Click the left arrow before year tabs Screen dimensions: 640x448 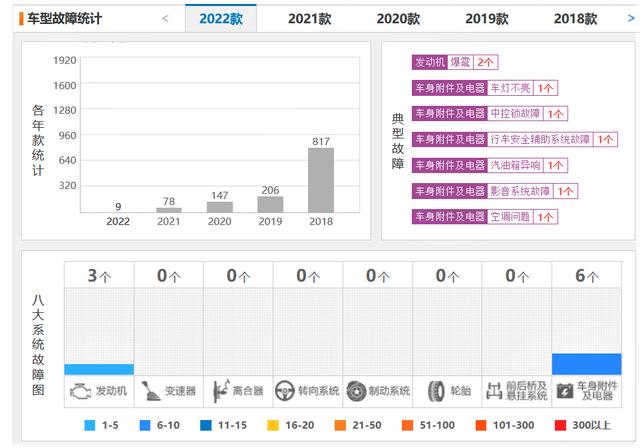165,18
